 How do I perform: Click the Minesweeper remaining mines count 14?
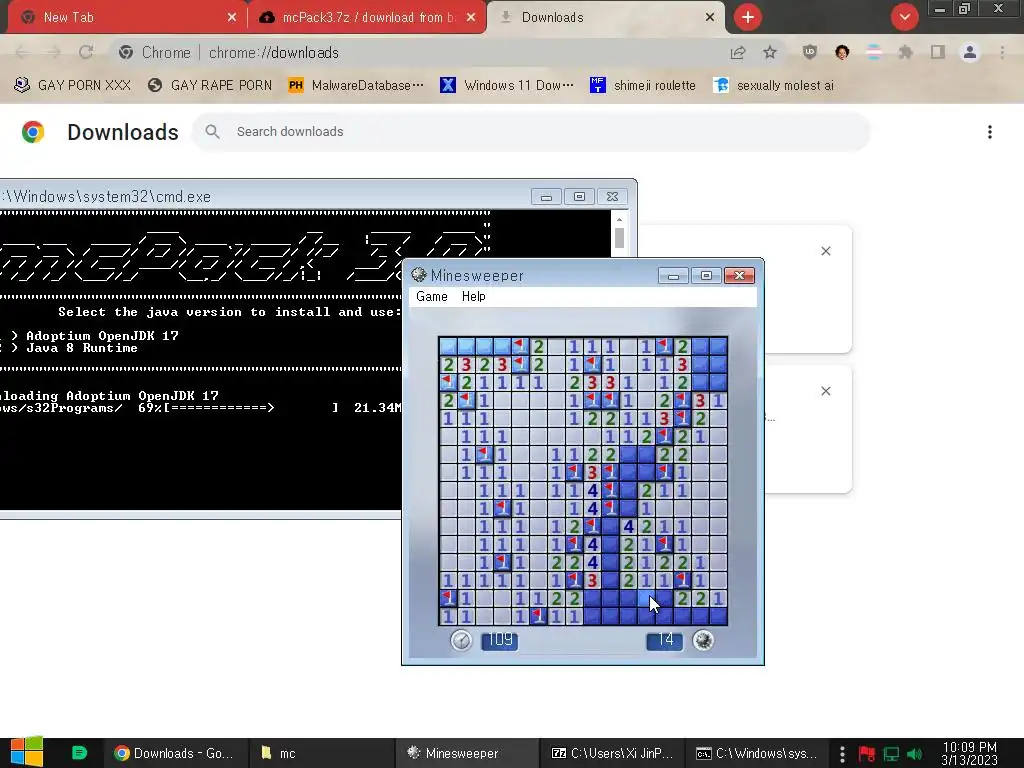[665, 640]
